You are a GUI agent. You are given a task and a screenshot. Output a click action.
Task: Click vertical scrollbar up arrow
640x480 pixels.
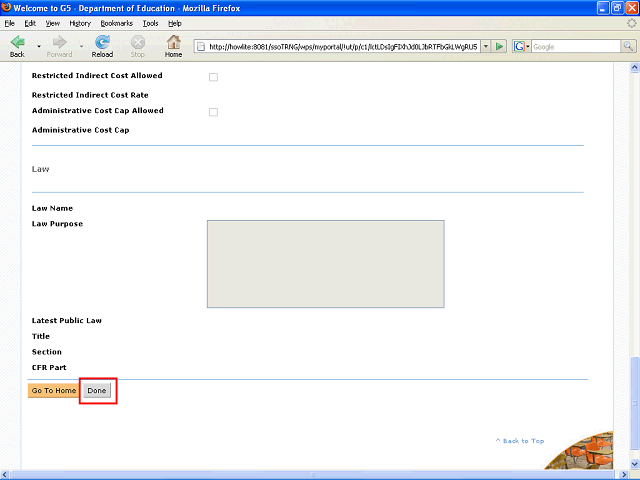635,67
